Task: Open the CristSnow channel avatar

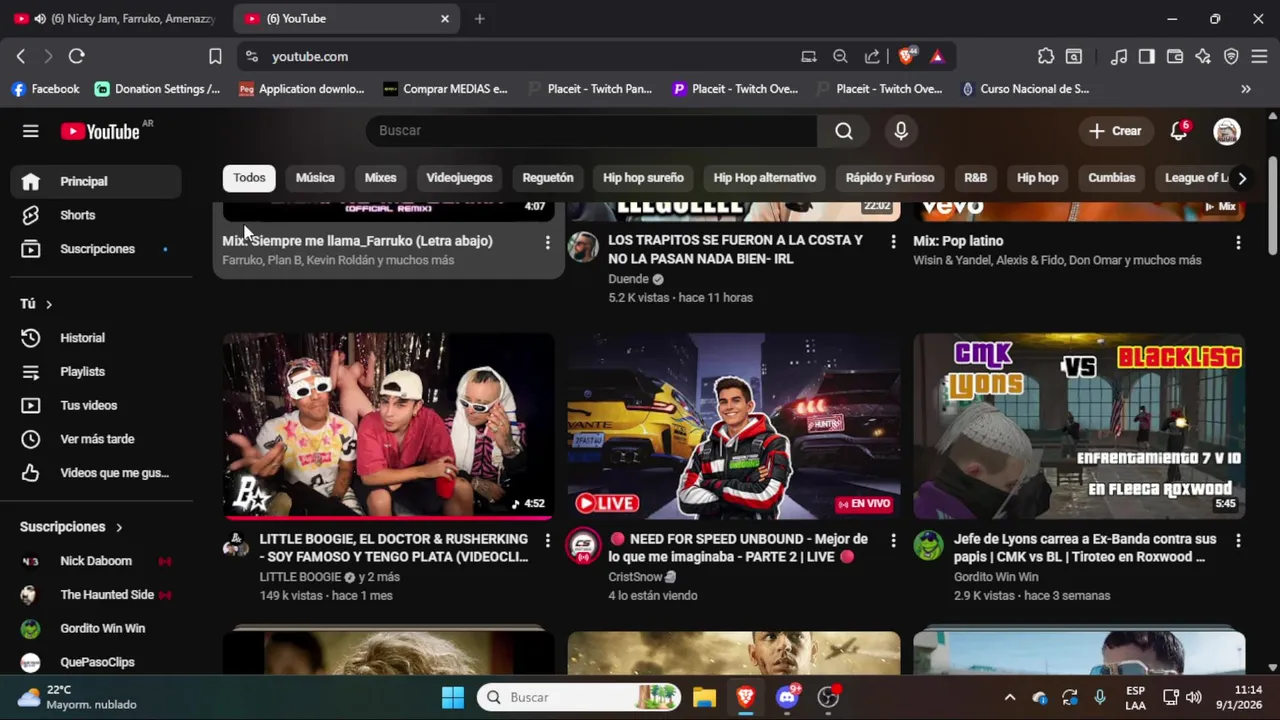Action: click(x=583, y=545)
